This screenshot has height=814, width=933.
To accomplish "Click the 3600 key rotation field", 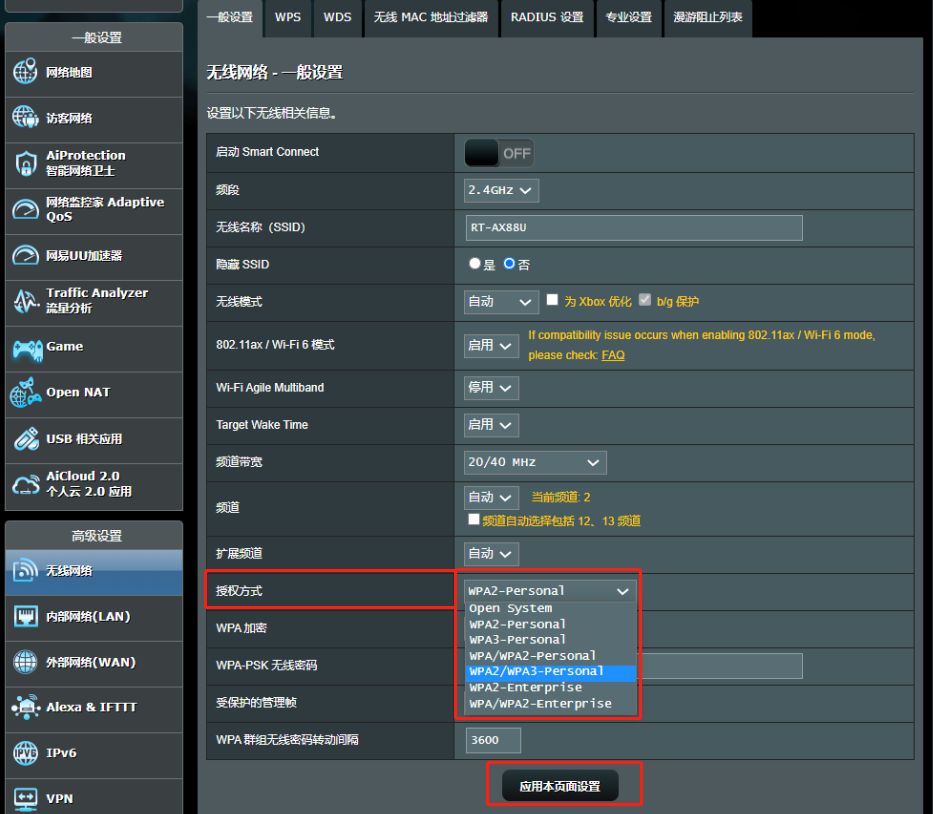I will pos(493,740).
